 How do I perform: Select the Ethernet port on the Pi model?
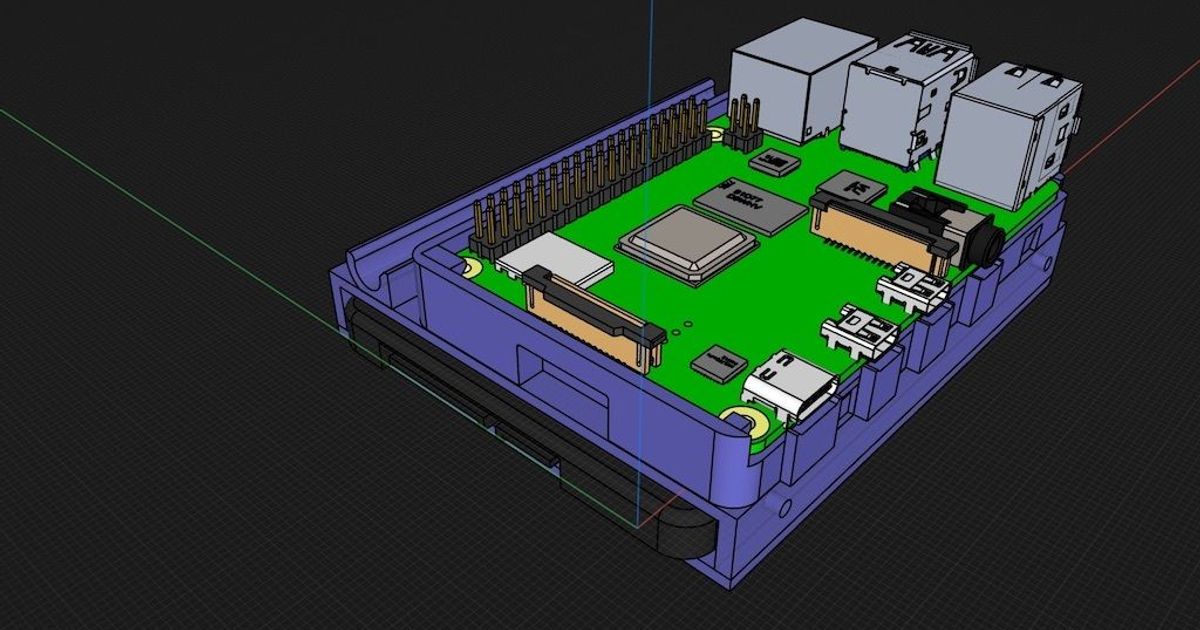point(790,85)
